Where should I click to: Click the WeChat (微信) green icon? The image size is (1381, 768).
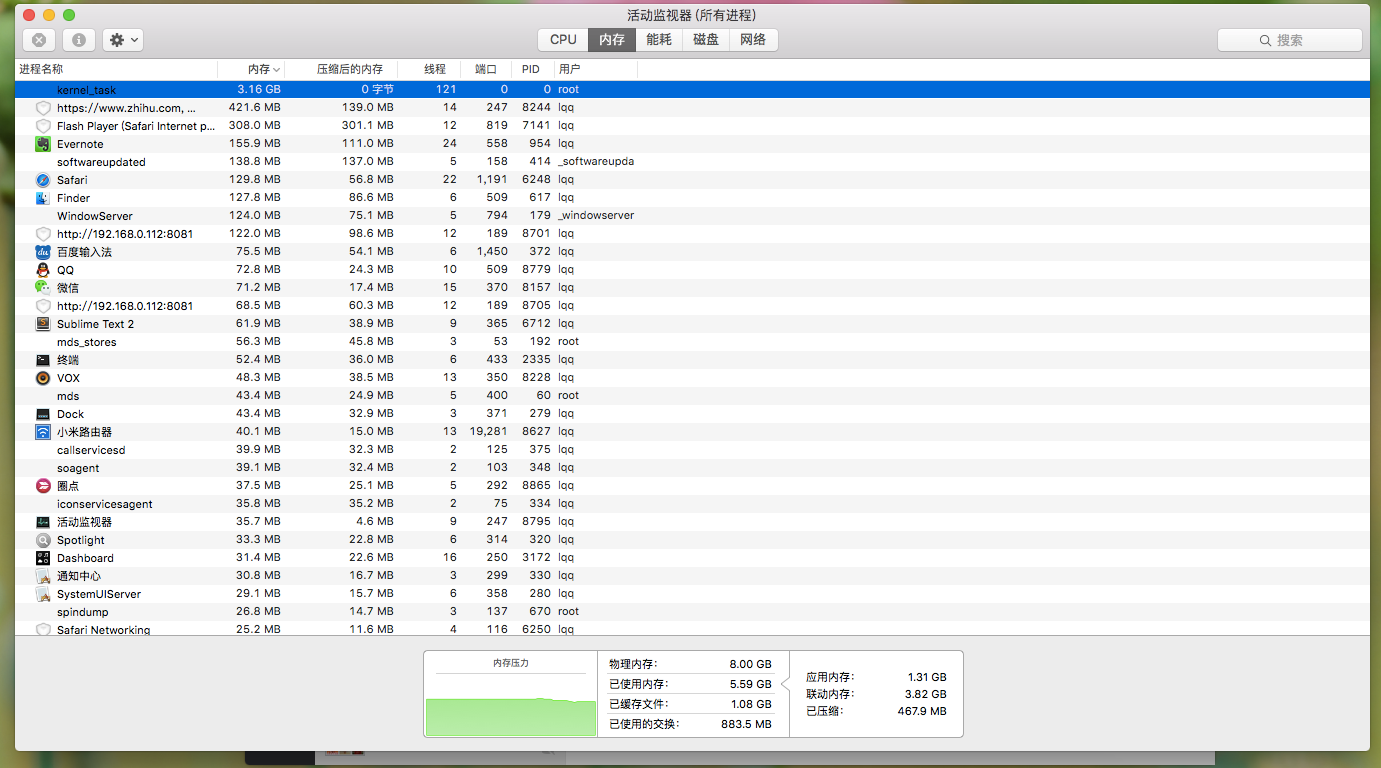click(x=43, y=288)
